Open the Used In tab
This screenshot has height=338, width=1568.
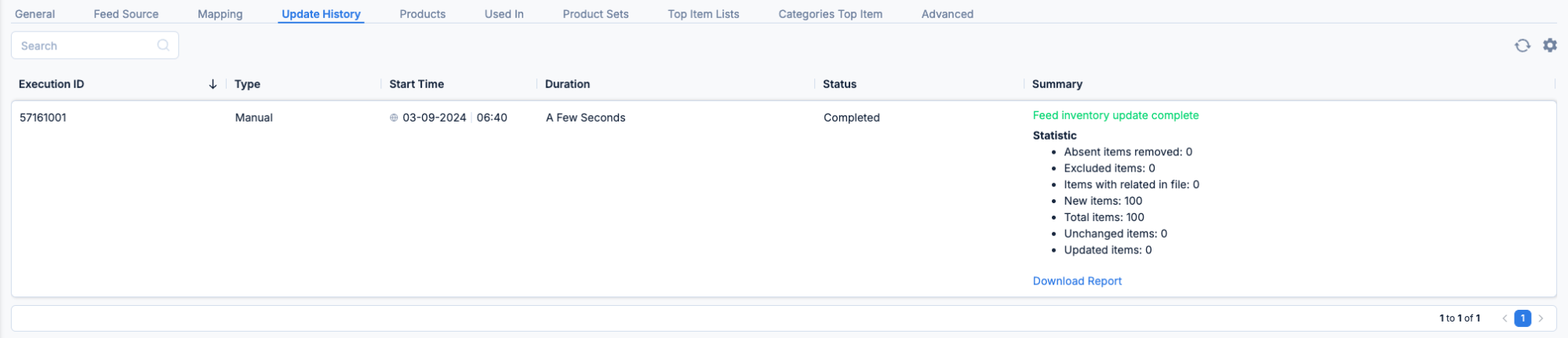coord(504,14)
